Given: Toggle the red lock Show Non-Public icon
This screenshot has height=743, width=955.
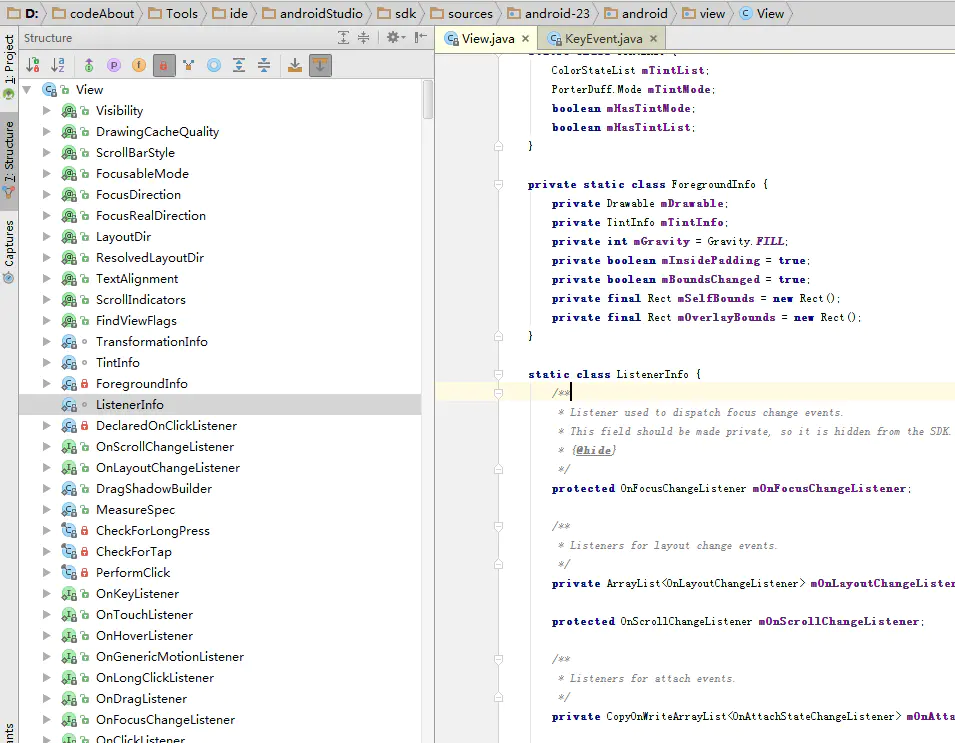Looking at the screenshot, I should [x=165, y=63].
